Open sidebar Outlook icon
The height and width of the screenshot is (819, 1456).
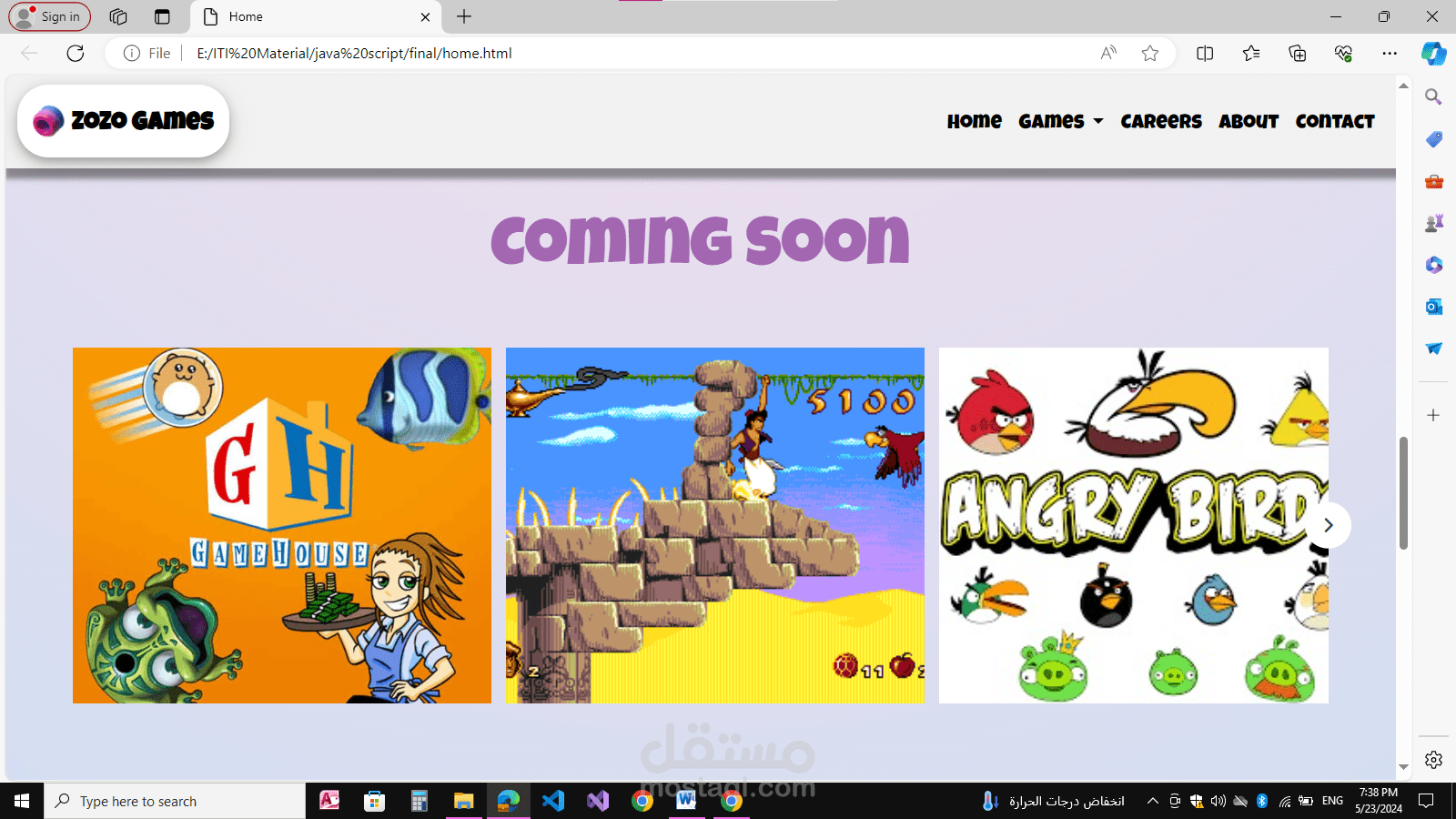tap(1433, 307)
